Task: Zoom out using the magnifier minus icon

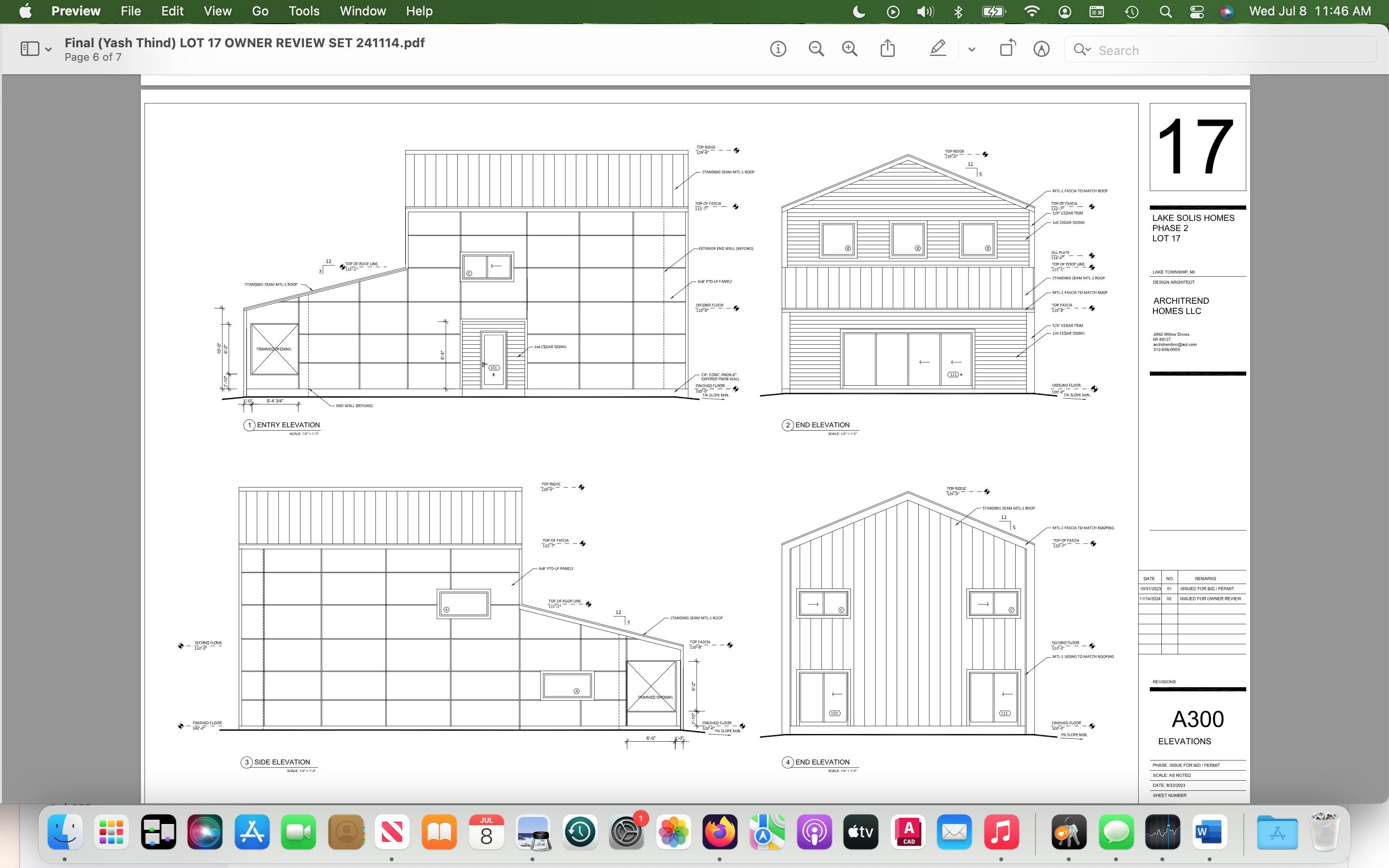Action: 816,49
